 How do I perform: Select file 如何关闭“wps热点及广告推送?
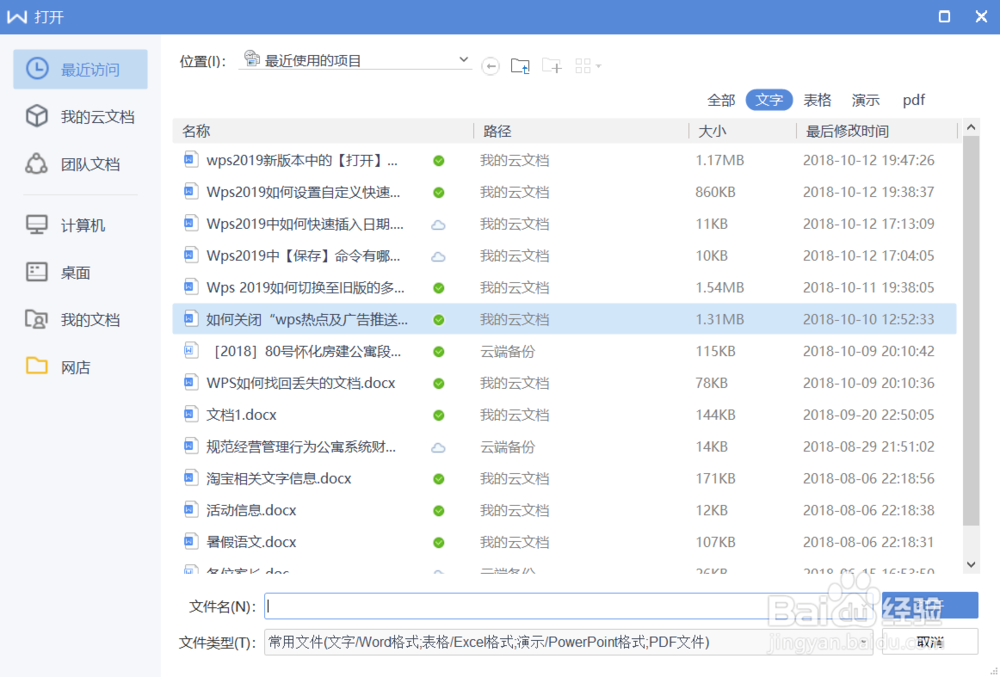pos(564,319)
